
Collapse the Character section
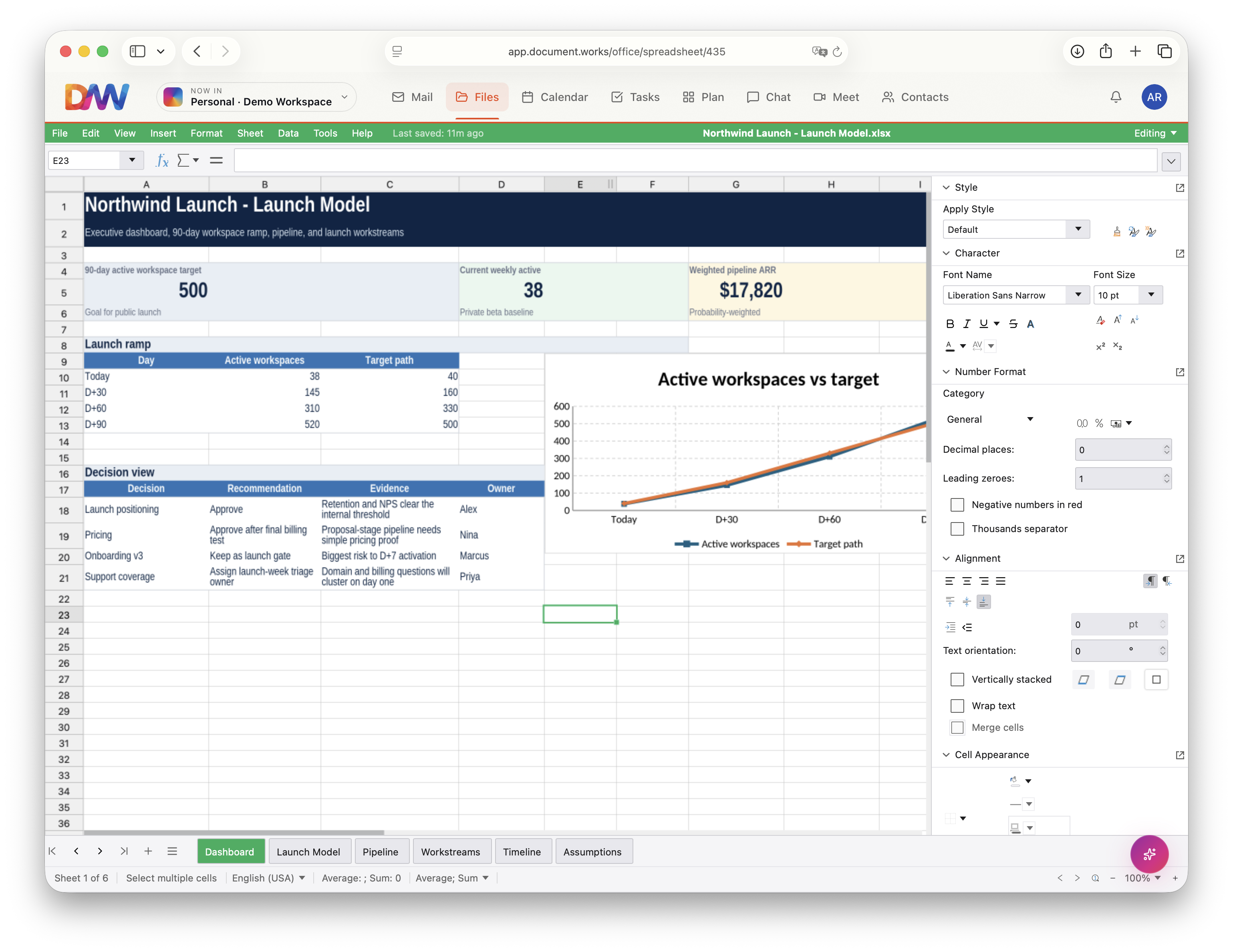pyautogui.click(x=946, y=253)
